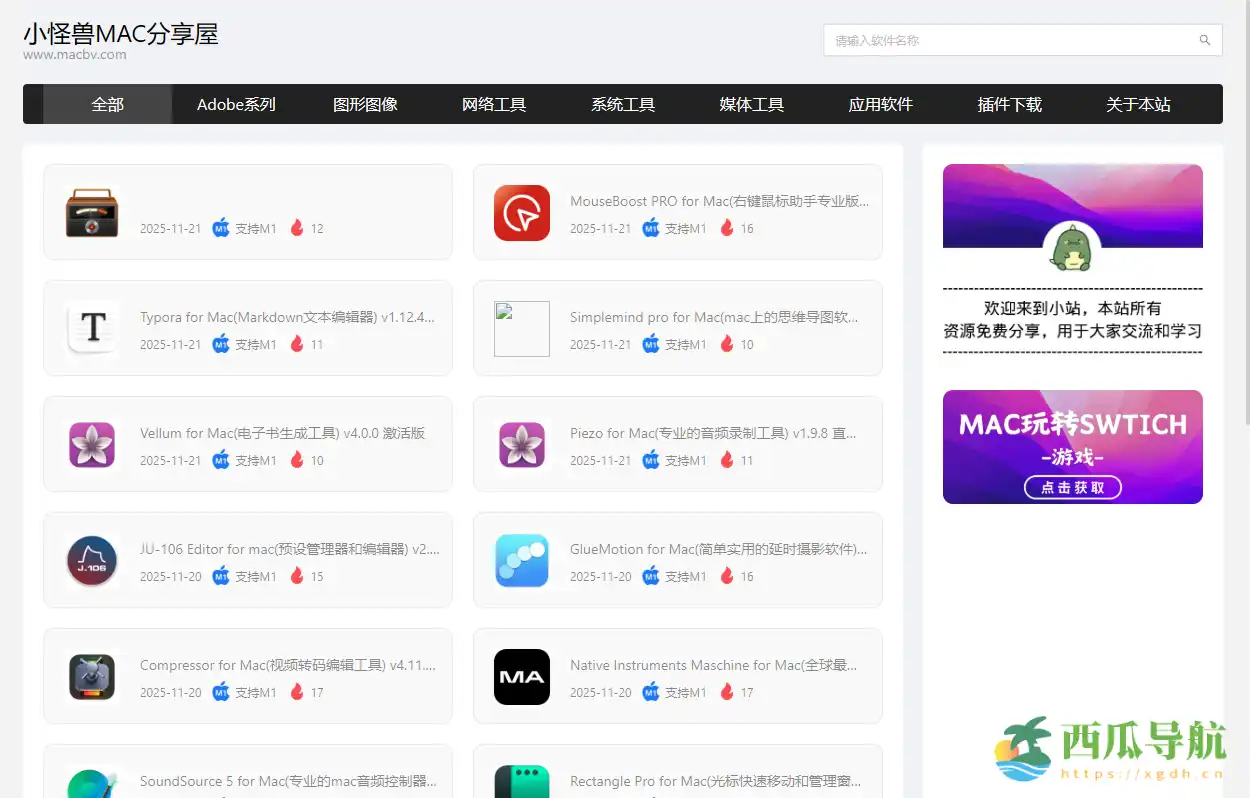Click the JU-106 Editor app icon

(91, 561)
